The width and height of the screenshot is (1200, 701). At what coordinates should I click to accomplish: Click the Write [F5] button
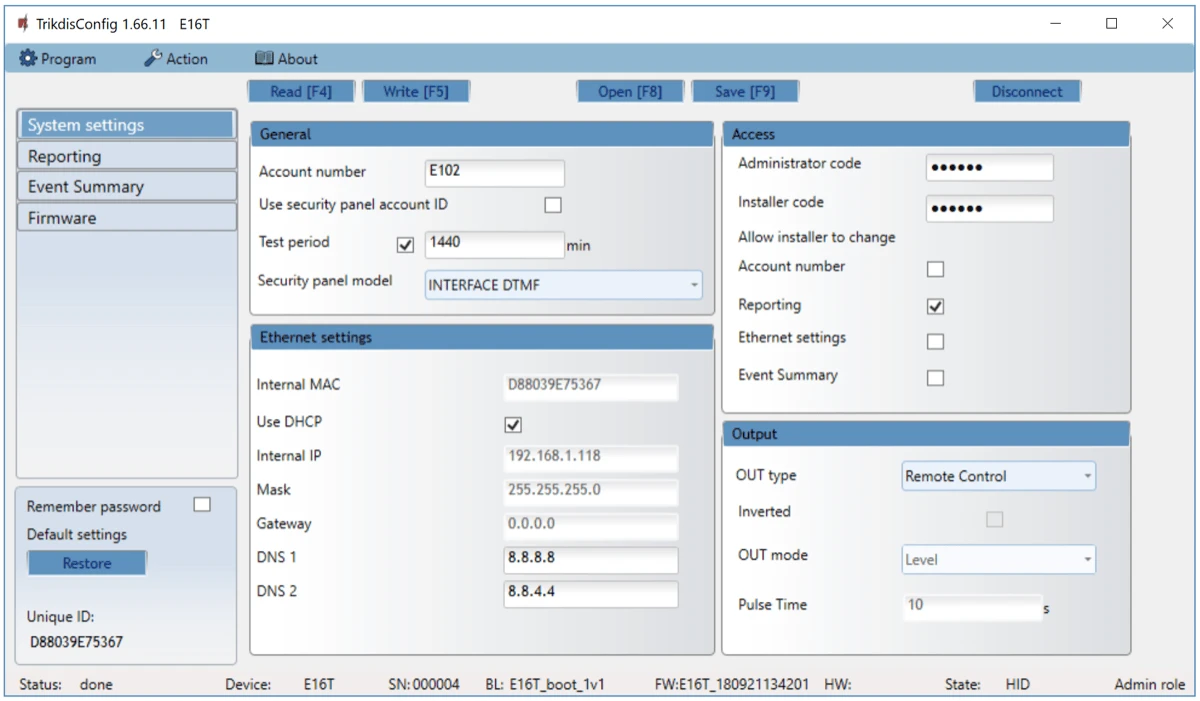coord(415,91)
